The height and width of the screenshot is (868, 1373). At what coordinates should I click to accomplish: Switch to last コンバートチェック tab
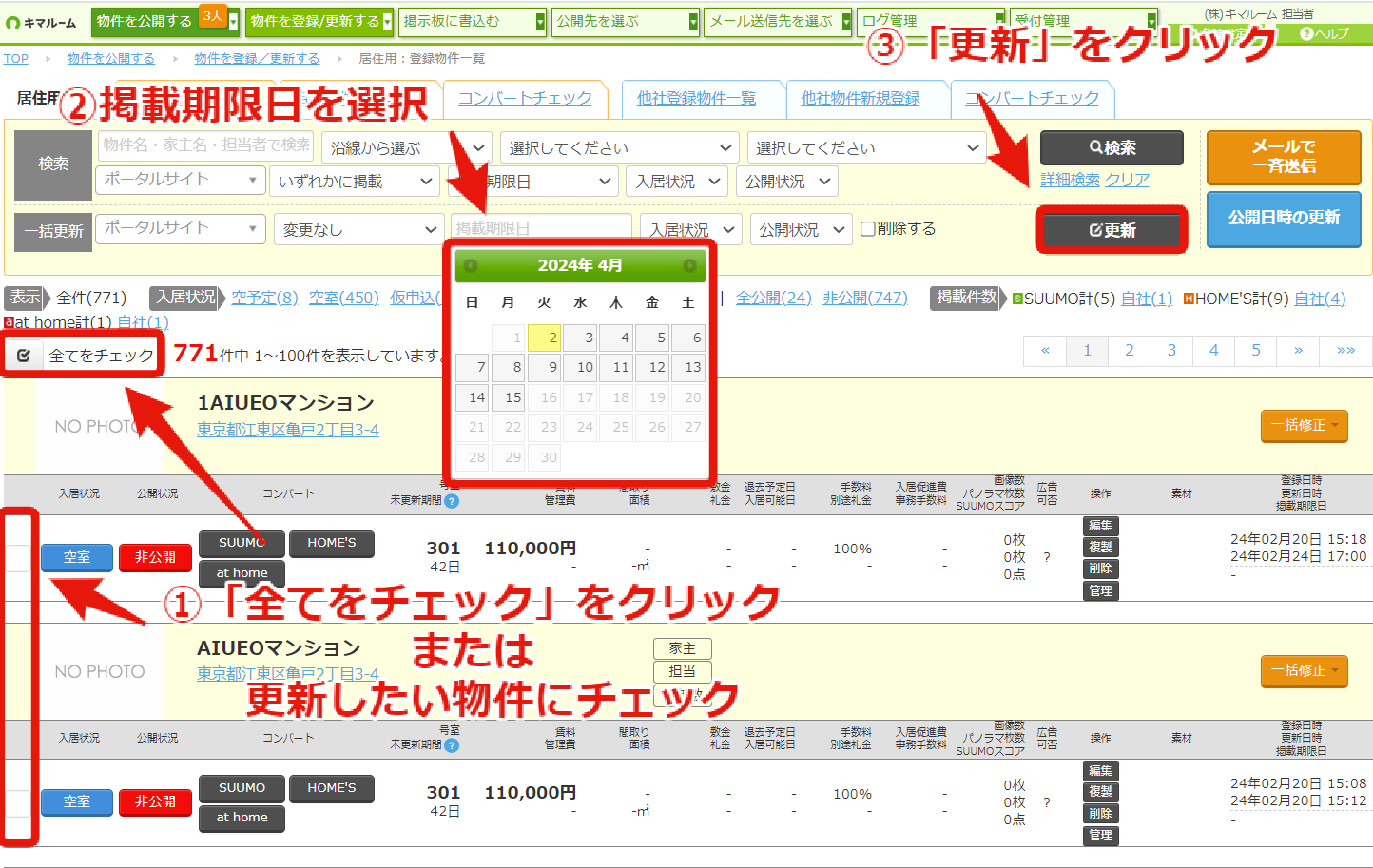1033,98
